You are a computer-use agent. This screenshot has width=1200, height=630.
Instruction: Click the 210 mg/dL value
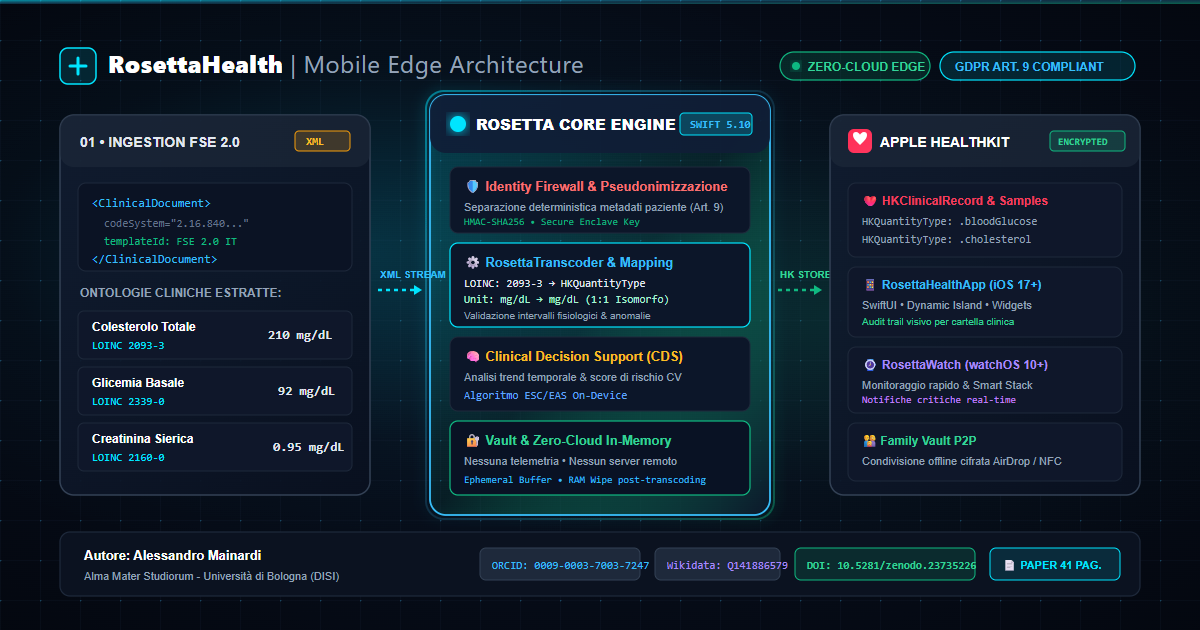pos(300,335)
